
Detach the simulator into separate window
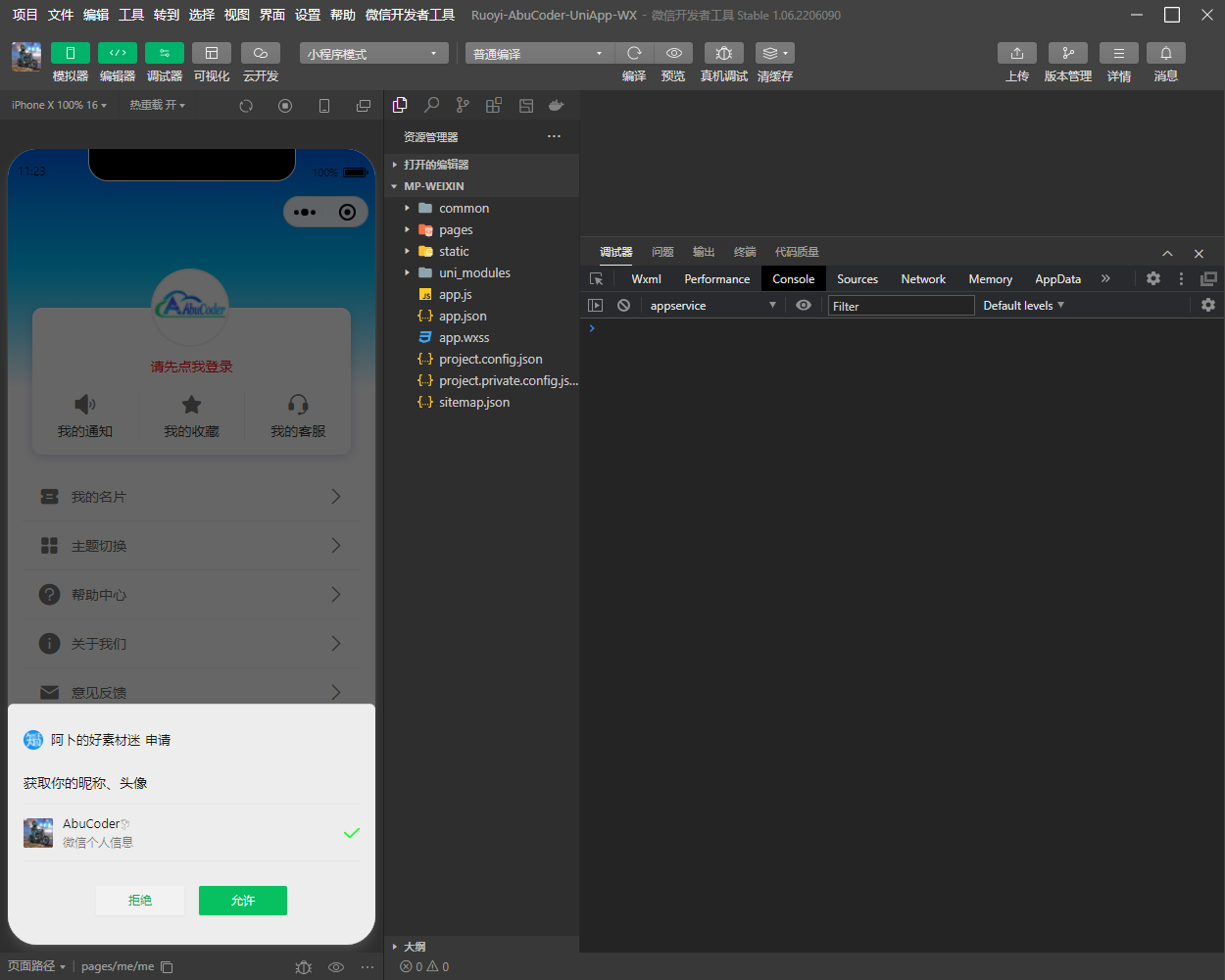coord(364,106)
